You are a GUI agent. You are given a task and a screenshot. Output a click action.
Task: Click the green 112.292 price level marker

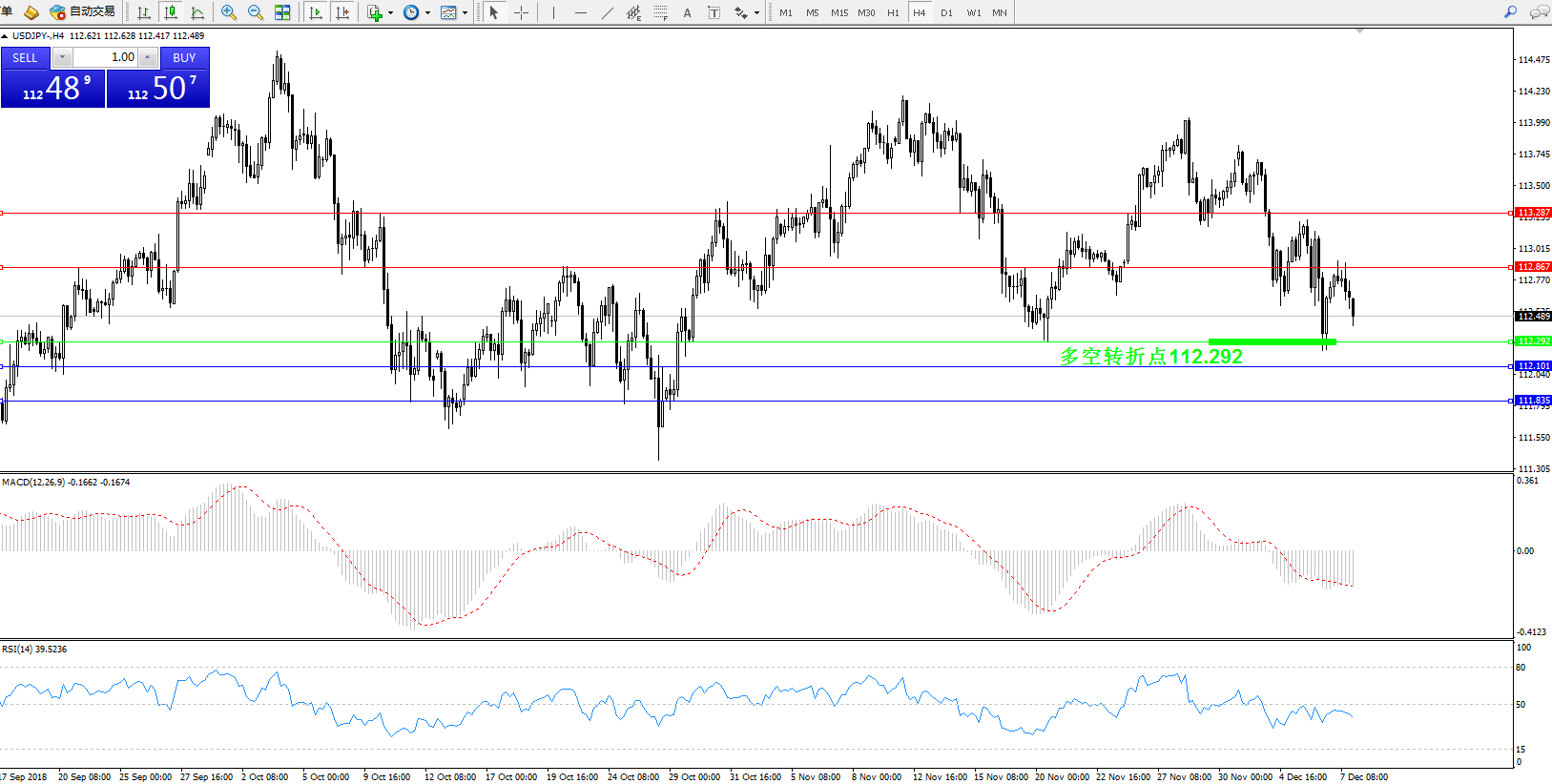point(1534,341)
